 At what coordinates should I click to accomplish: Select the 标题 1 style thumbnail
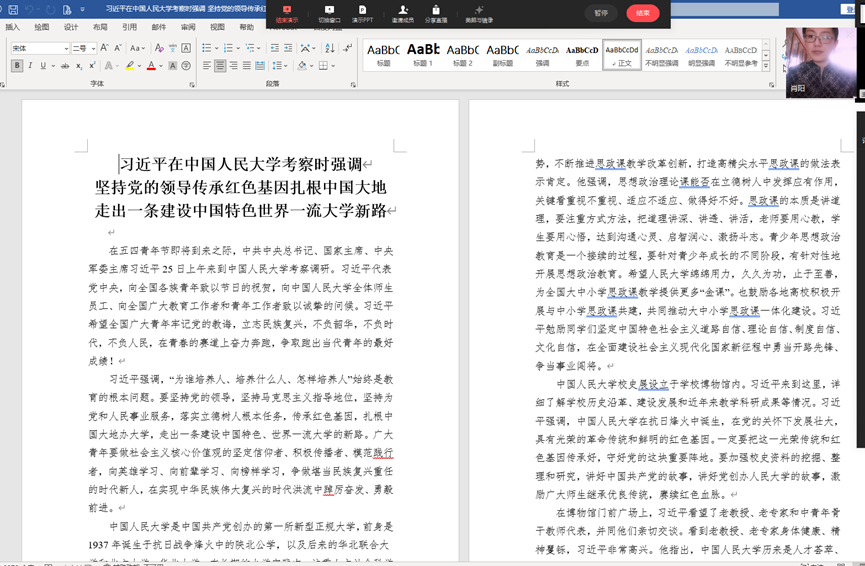pos(422,53)
